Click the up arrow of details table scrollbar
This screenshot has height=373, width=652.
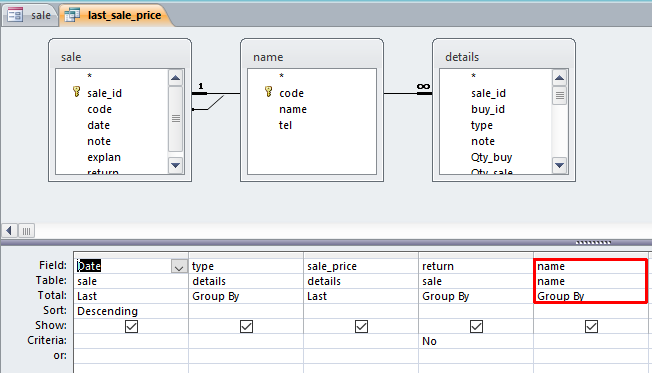(559, 78)
